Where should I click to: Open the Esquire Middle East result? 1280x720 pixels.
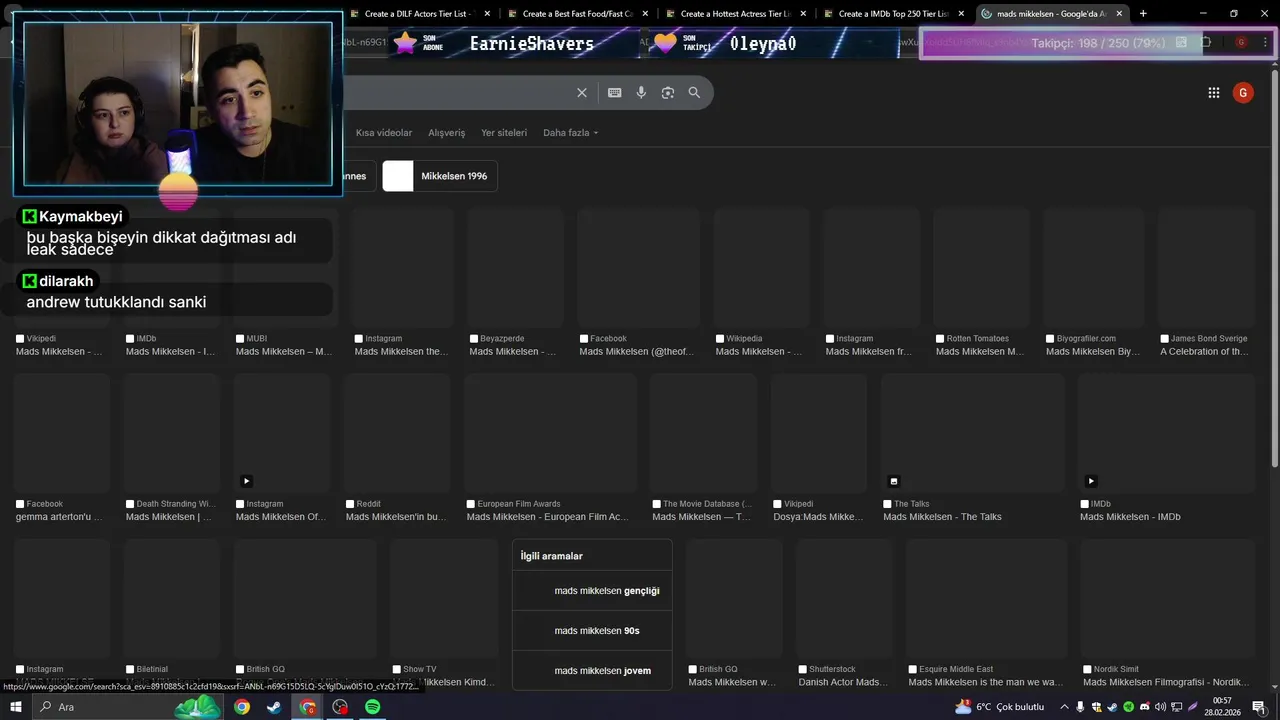pos(986,613)
